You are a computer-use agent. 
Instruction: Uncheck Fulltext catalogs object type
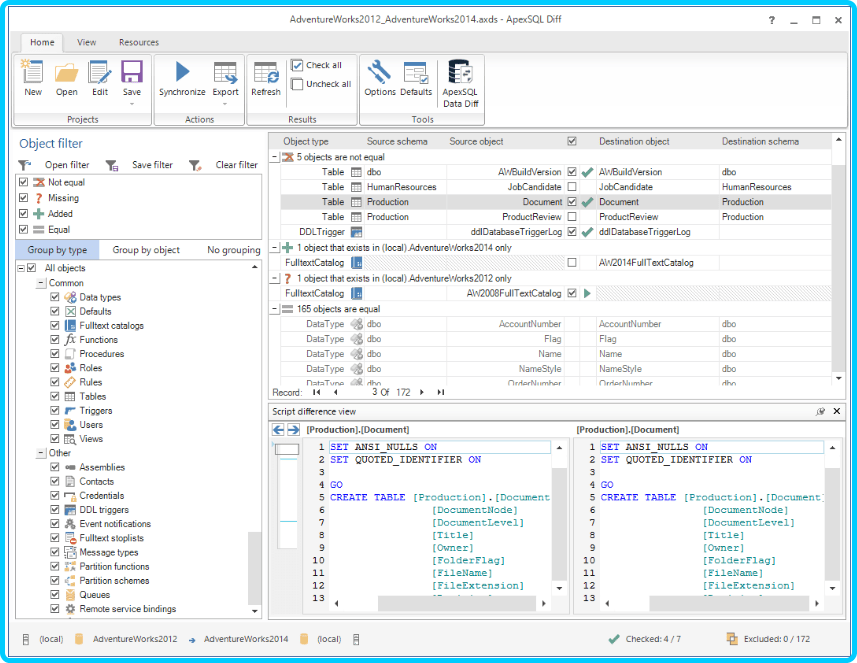point(55,325)
